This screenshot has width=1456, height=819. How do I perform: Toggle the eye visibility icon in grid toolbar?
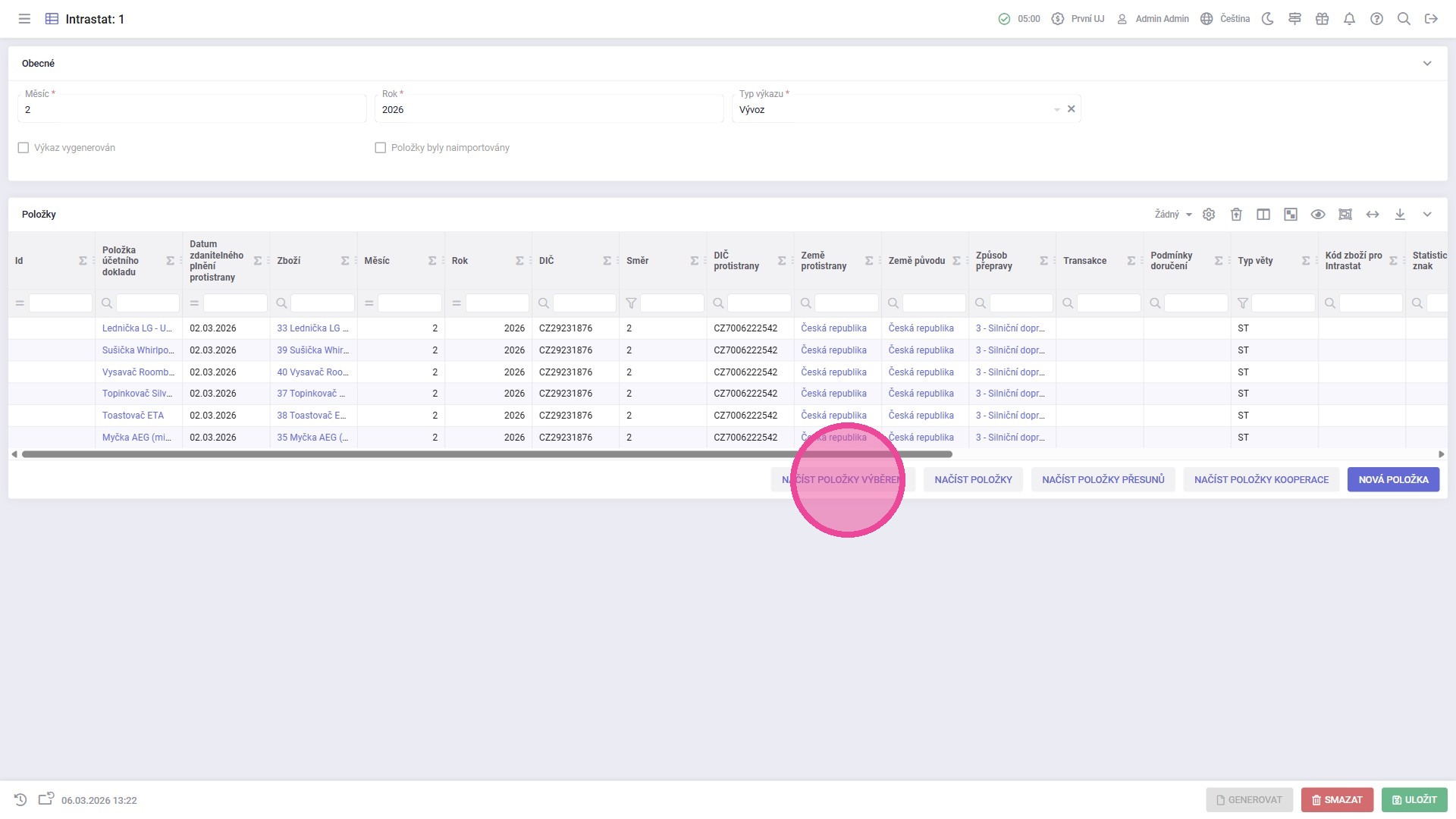click(1318, 215)
